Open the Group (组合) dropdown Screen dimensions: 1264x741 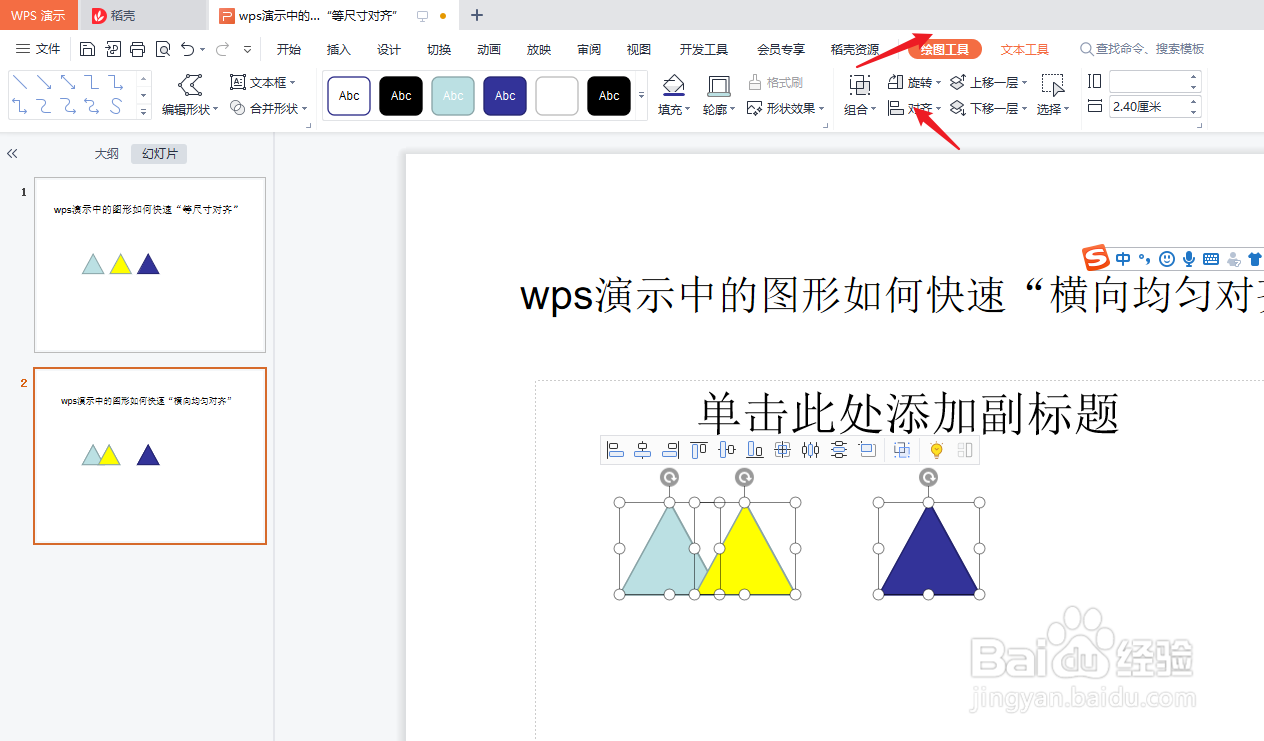[x=860, y=95]
